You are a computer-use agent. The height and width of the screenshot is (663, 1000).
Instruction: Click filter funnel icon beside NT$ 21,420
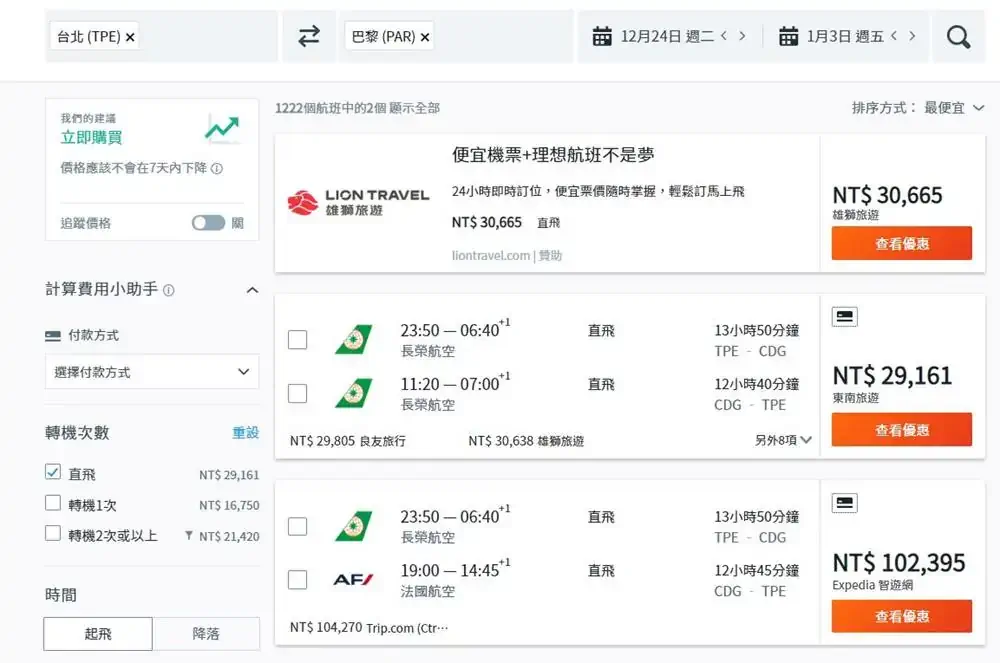pos(189,536)
